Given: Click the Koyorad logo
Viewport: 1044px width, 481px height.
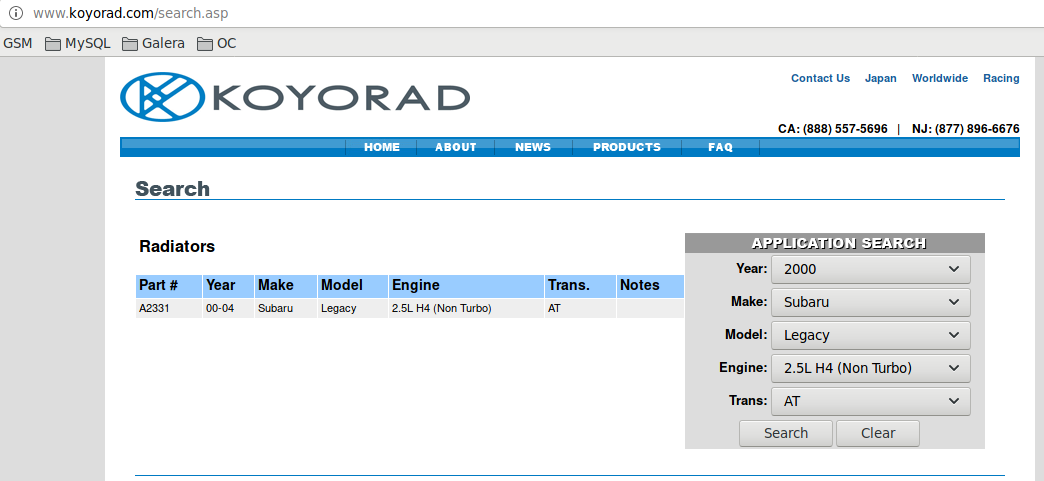Looking at the screenshot, I should point(295,97).
